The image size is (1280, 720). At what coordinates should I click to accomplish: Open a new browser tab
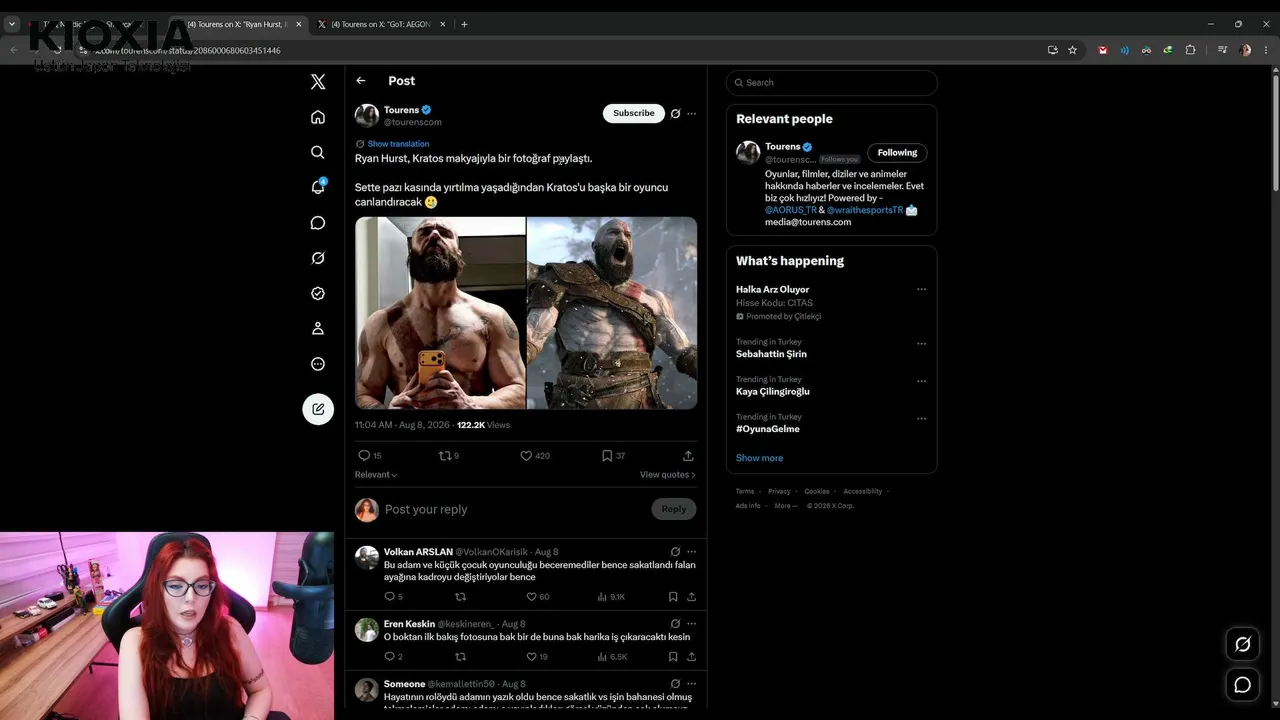pyautogui.click(x=464, y=24)
